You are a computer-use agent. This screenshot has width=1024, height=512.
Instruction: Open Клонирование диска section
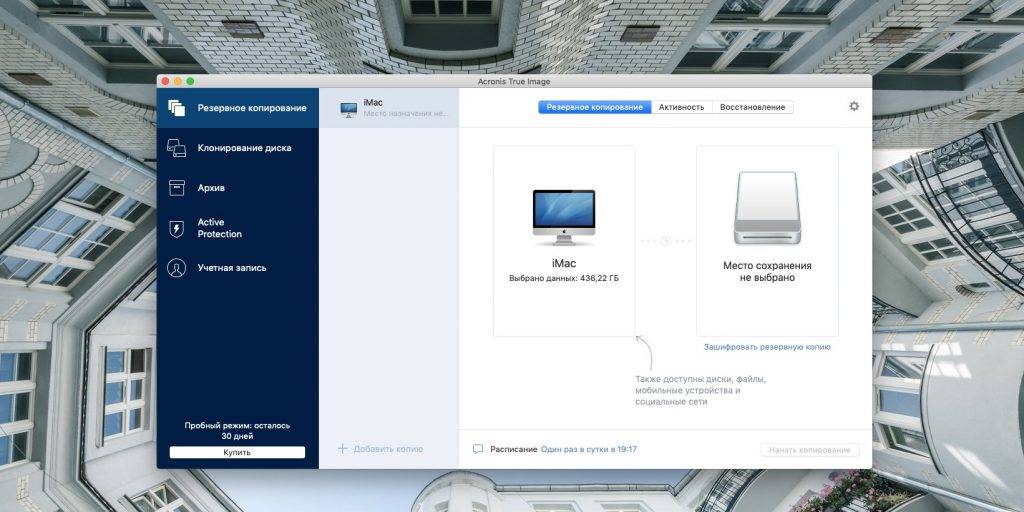tap(238, 148)
